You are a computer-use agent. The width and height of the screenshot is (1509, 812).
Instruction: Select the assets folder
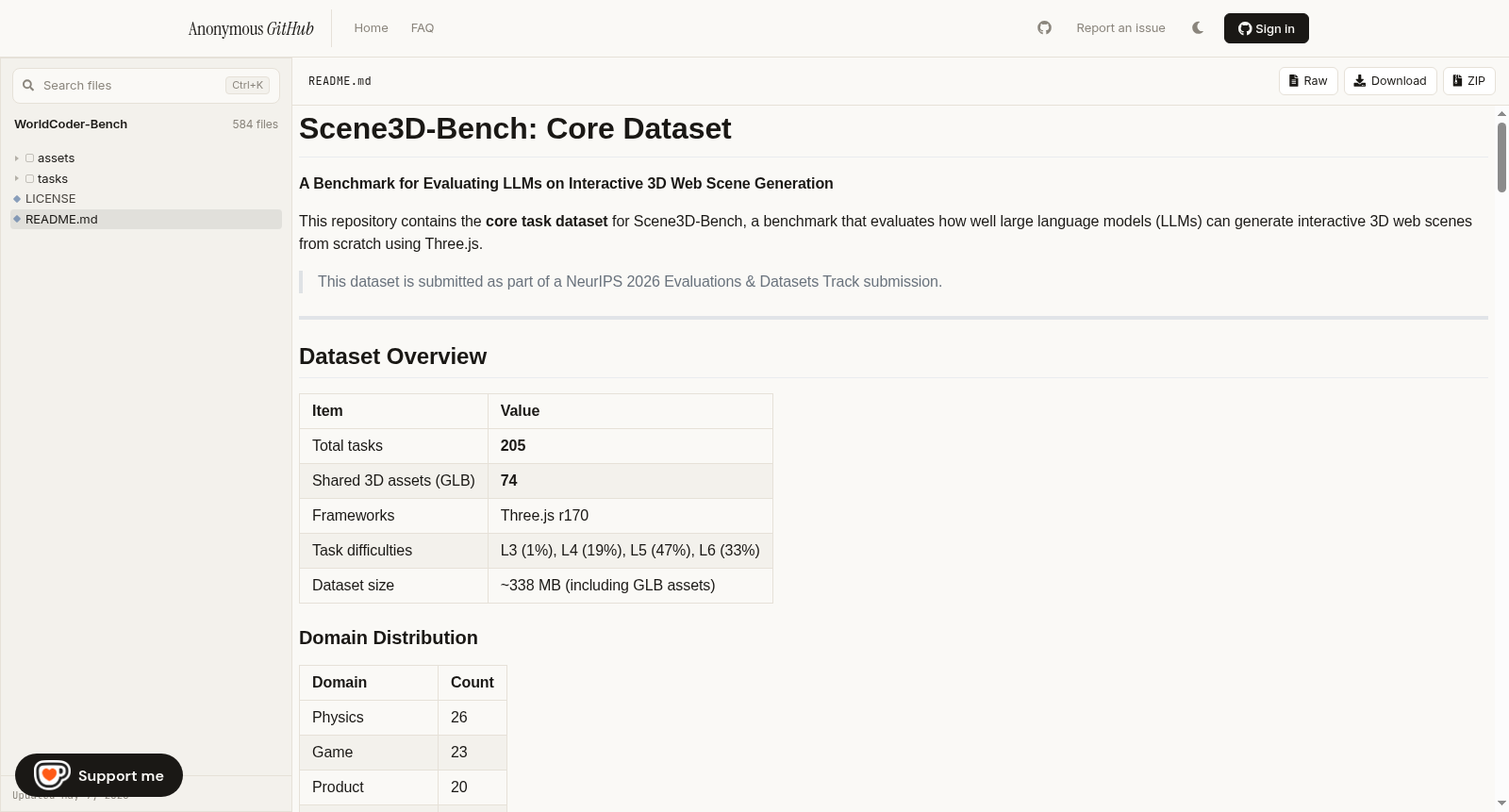click(x=56, y=158)
